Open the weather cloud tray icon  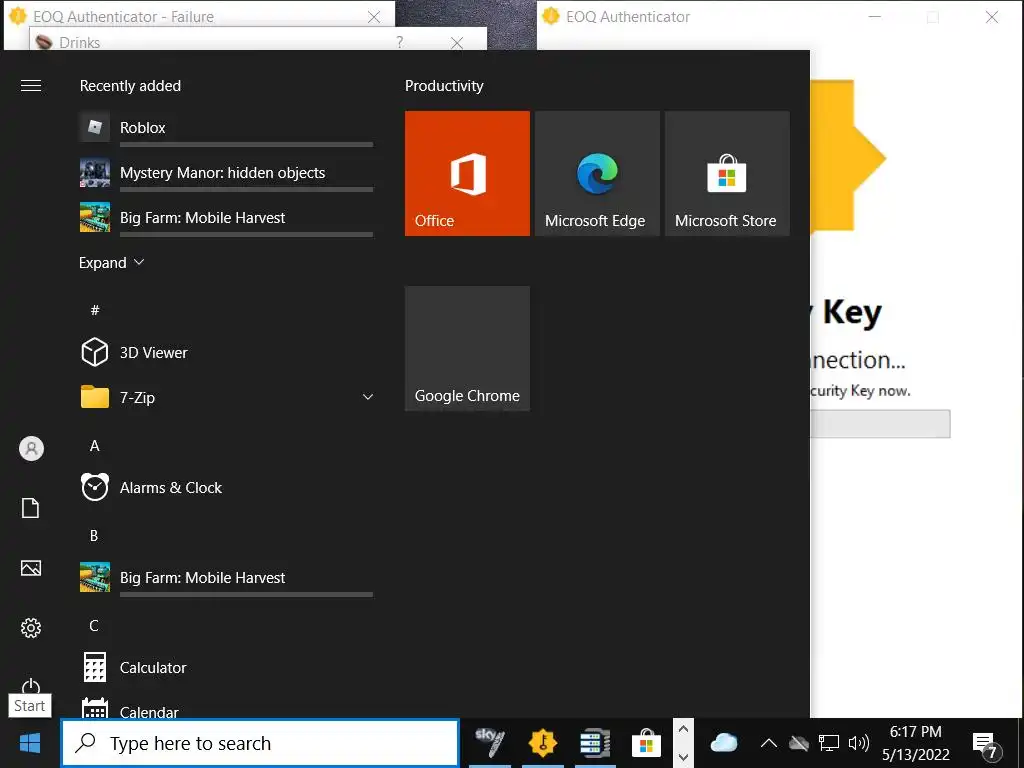(724, 743)
